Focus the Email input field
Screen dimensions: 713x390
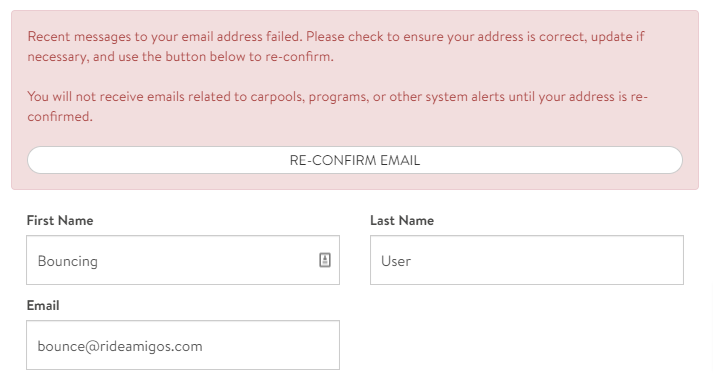183,345
